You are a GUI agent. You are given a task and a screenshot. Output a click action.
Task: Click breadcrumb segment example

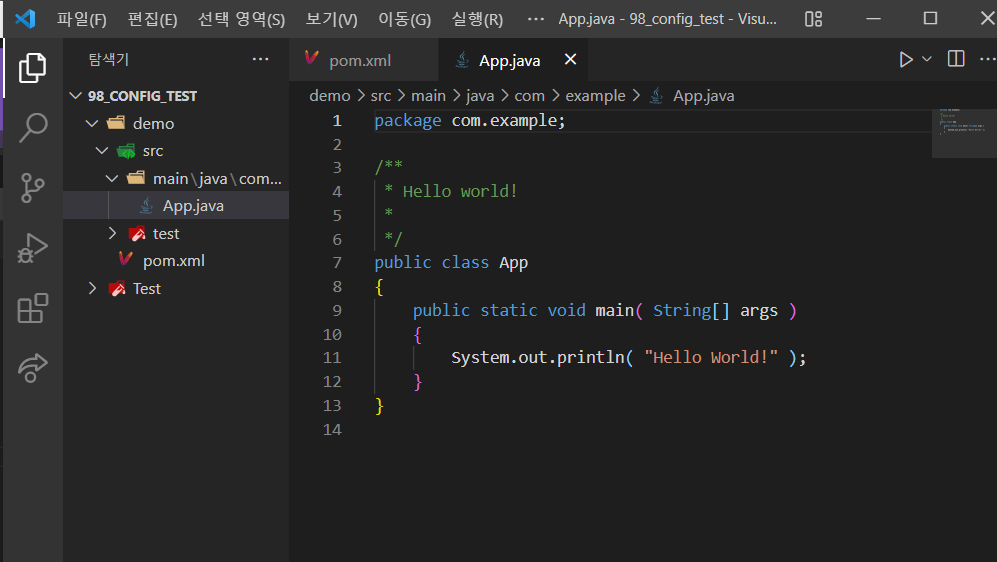point(595,96)
